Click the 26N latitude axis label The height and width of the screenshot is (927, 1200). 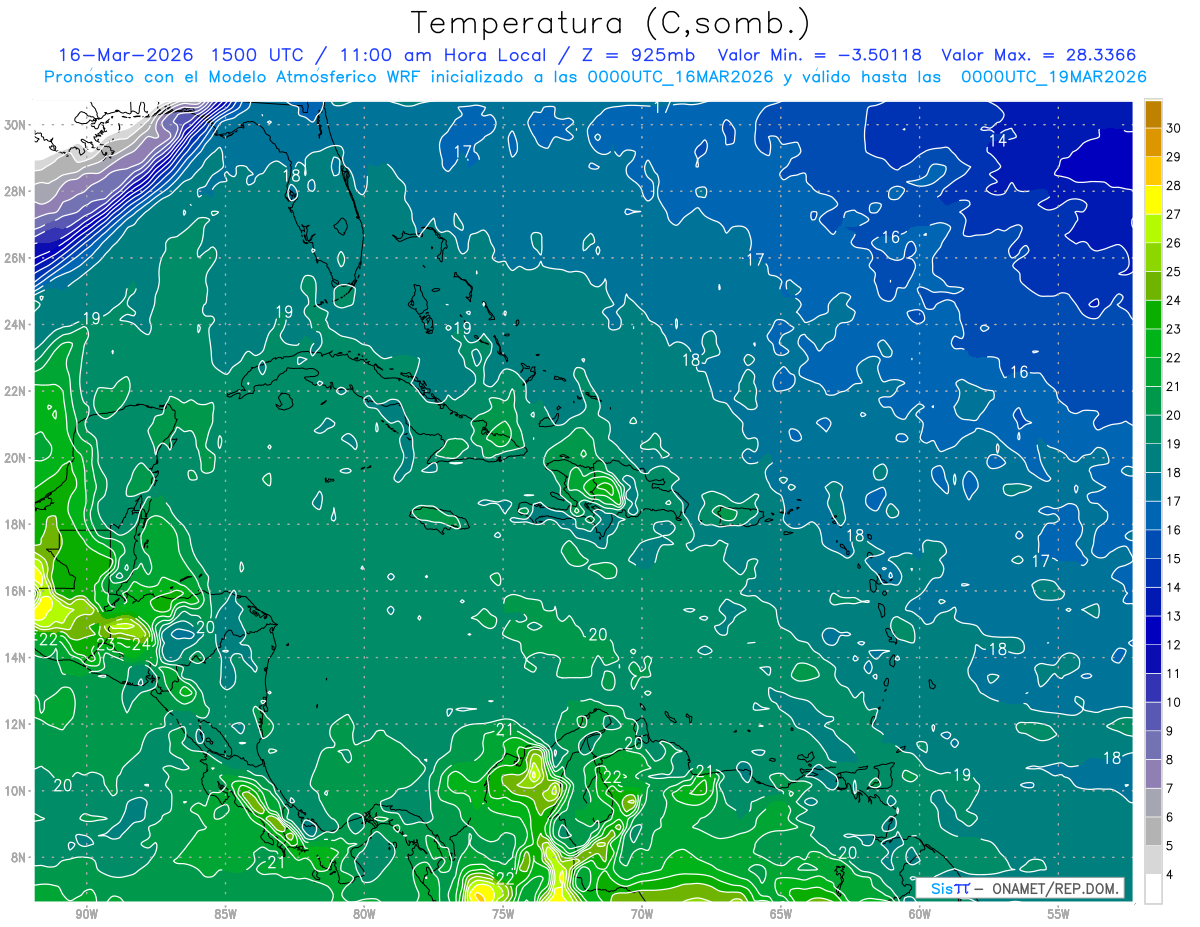pos(16,258)
